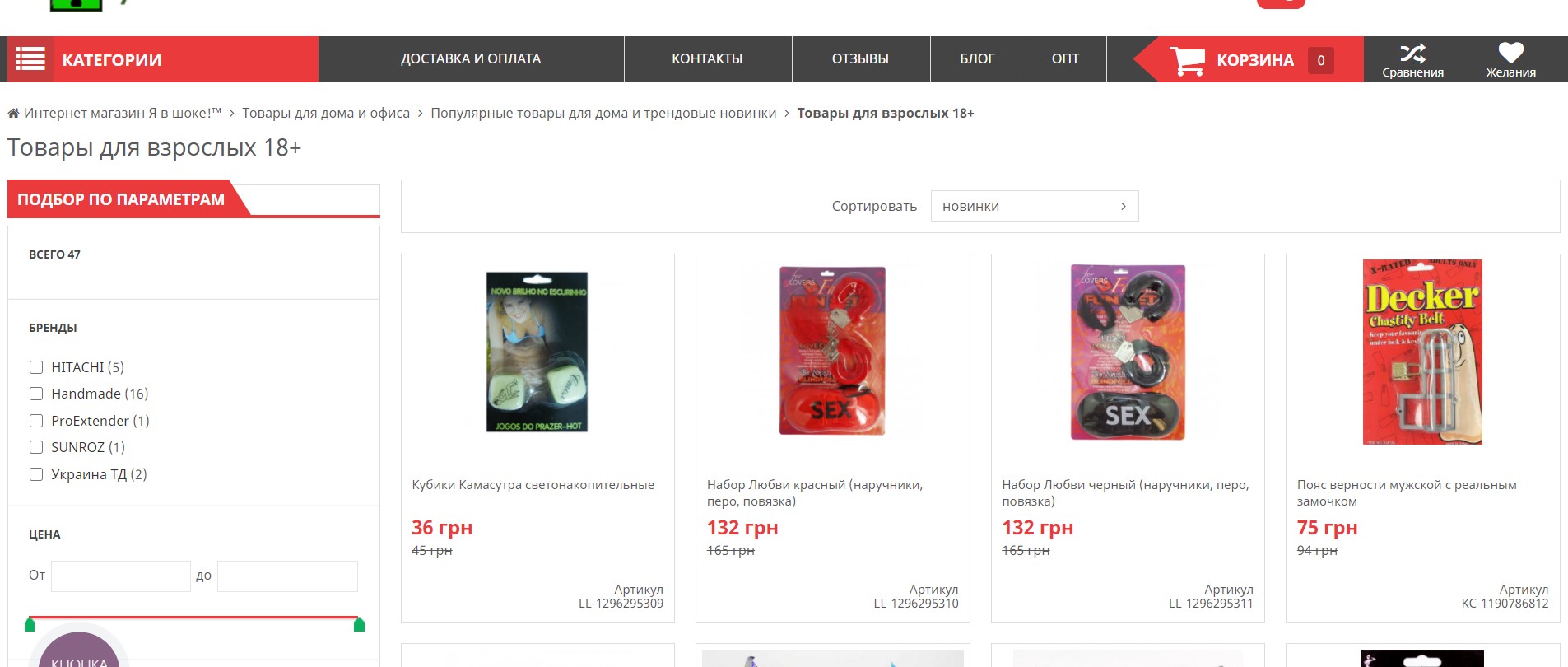Go to the ОТЗЫВЫ page
Viewport: 1568px width, 667px height.
[860, 59]
